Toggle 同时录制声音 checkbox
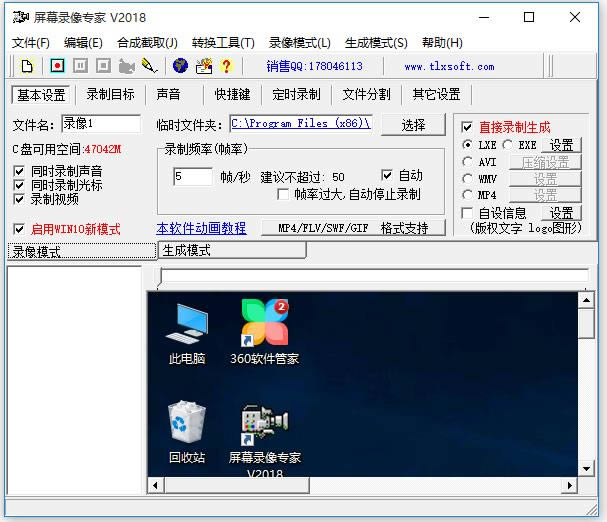This screenshot has width=607, height=522. point(19,171)
